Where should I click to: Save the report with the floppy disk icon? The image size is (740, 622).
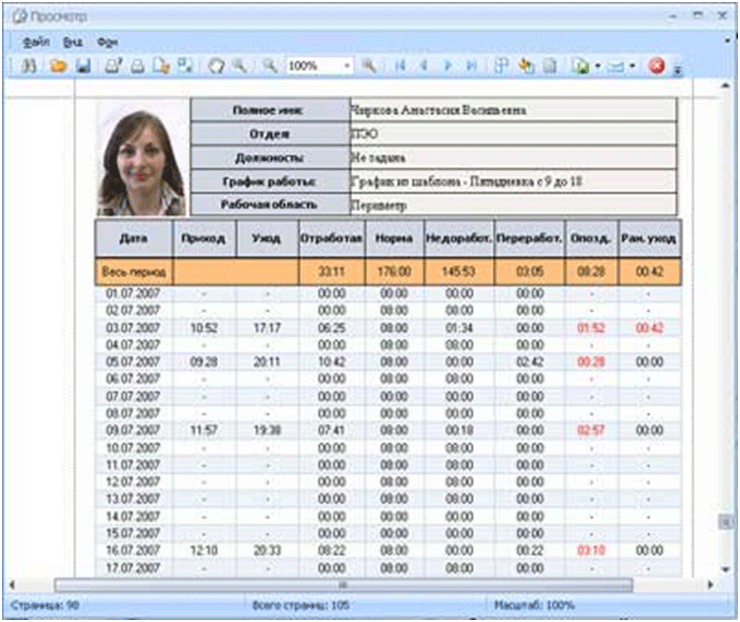[83, 66]
